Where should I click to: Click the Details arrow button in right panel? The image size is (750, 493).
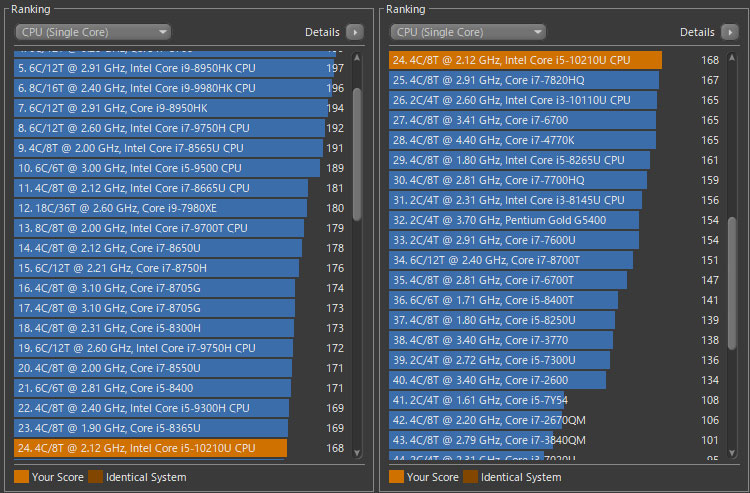click(729, 32)
